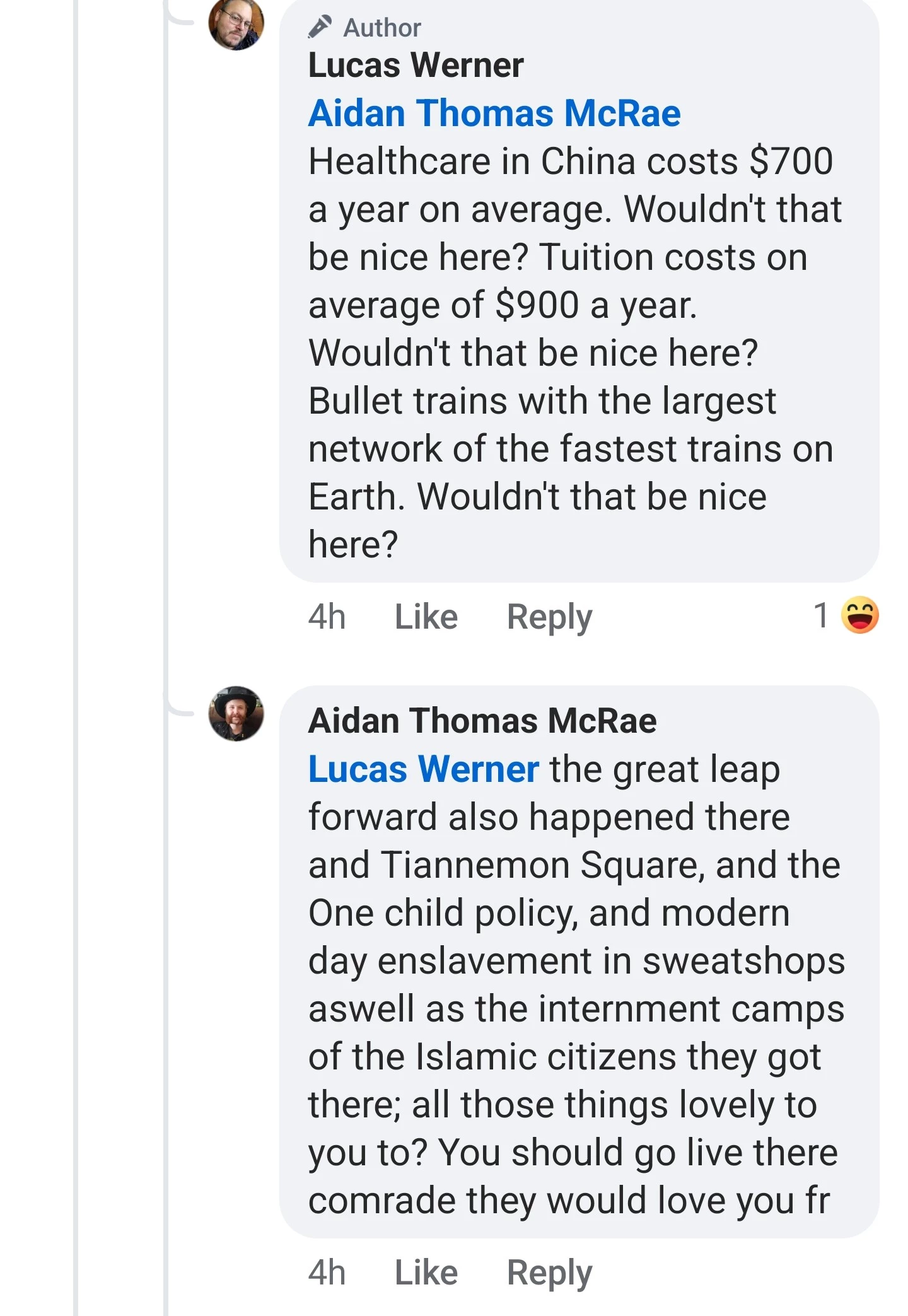Open Lucas Werner's profile from bold commenter name
908x1316 pixels.
click(416, 65)
